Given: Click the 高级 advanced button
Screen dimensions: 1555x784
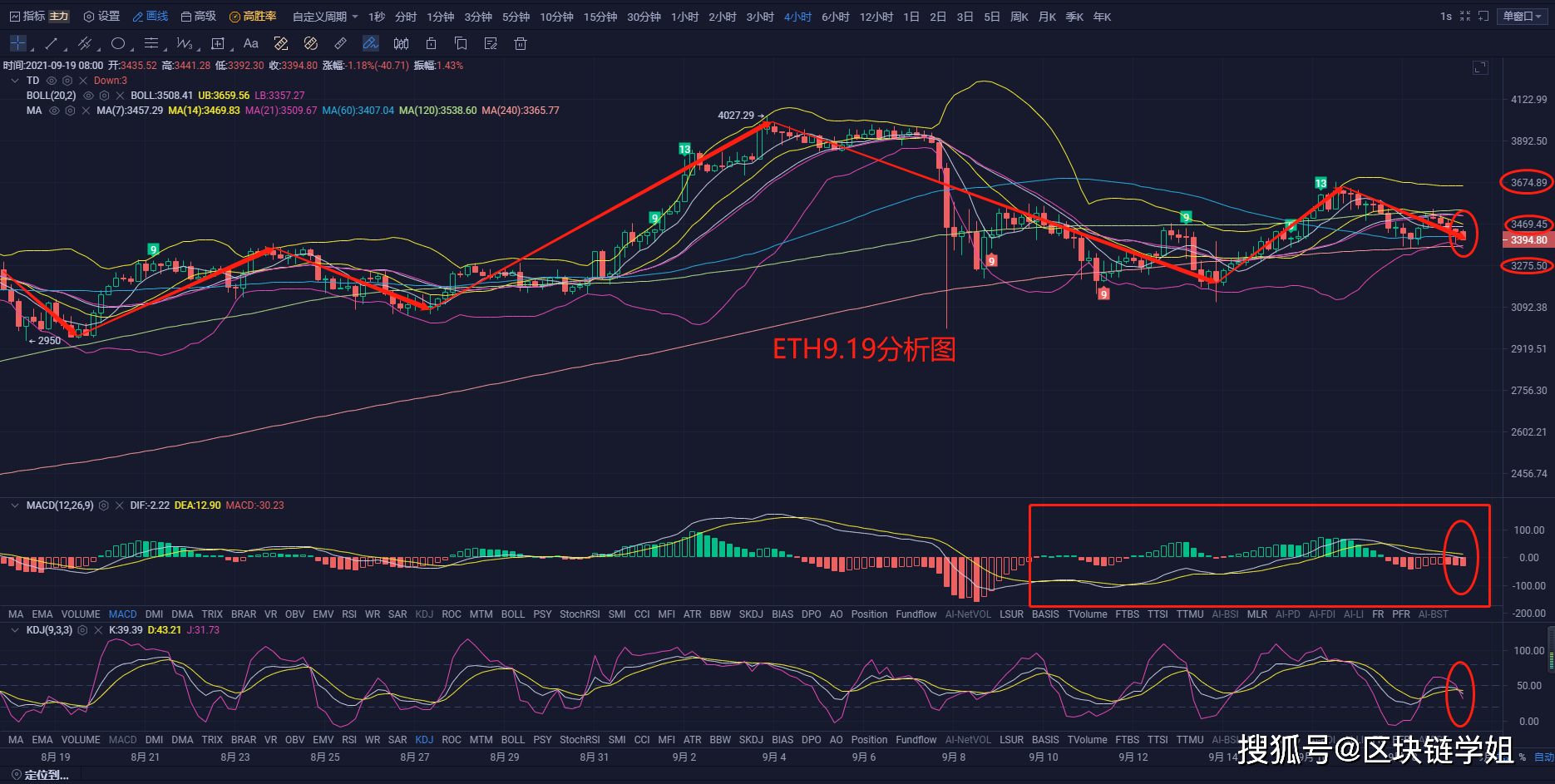Looking at the screenshot, I should click(x=199, y=16).
